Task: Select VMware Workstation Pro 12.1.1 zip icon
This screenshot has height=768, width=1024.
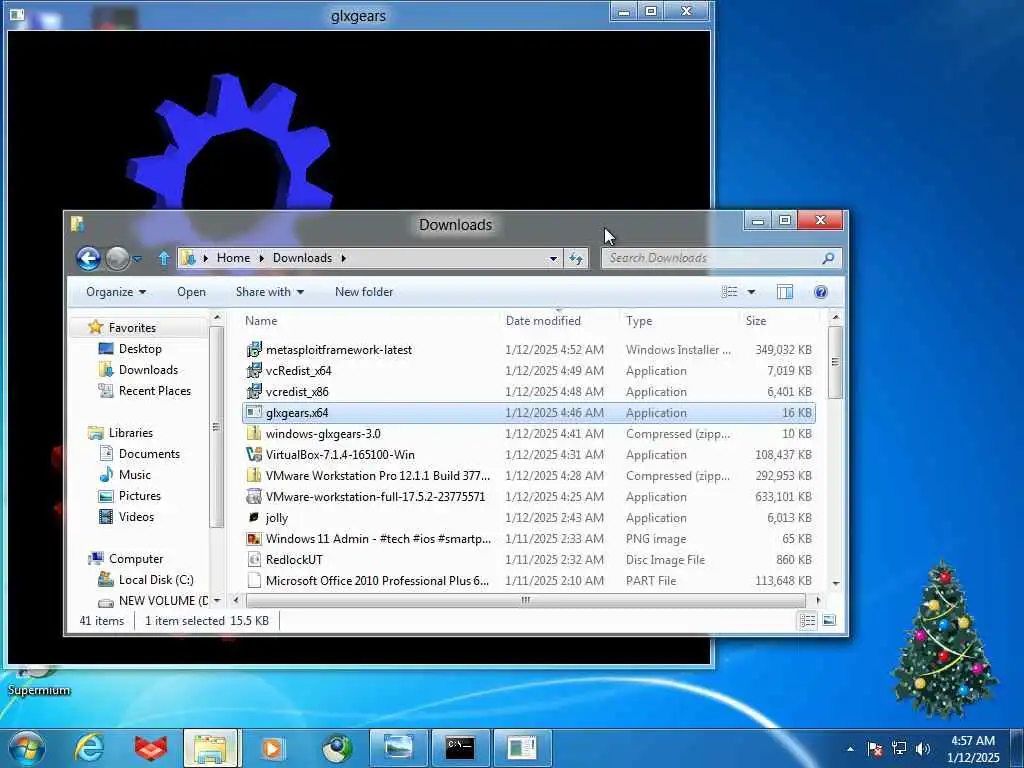Action: coord(254,475)
